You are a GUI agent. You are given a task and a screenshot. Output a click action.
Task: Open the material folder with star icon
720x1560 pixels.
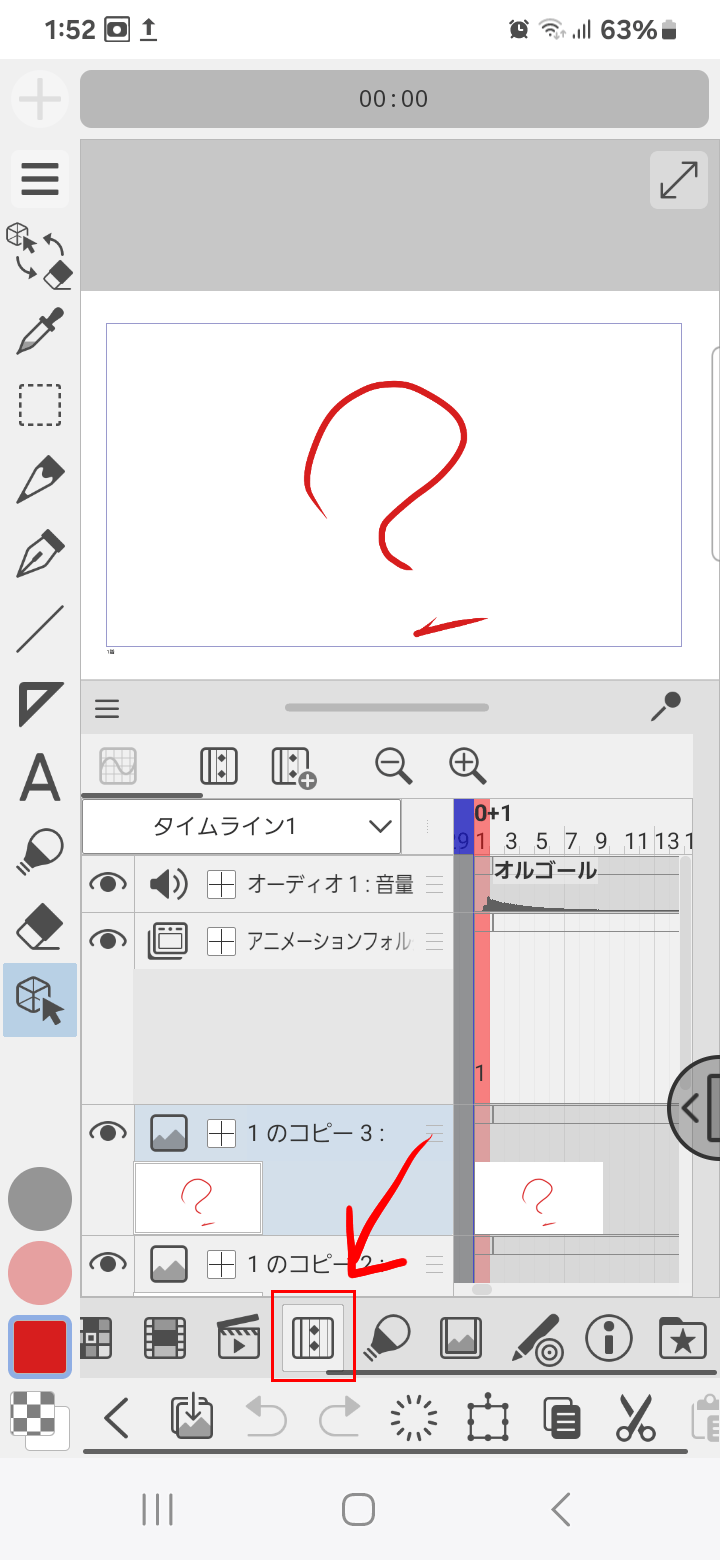pos(683,1337)
